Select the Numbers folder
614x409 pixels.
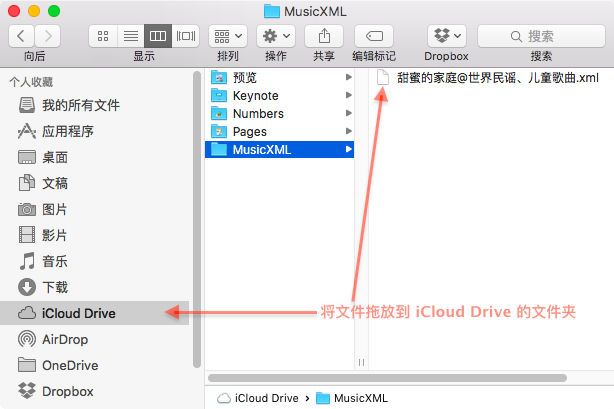tap(257, 113)
